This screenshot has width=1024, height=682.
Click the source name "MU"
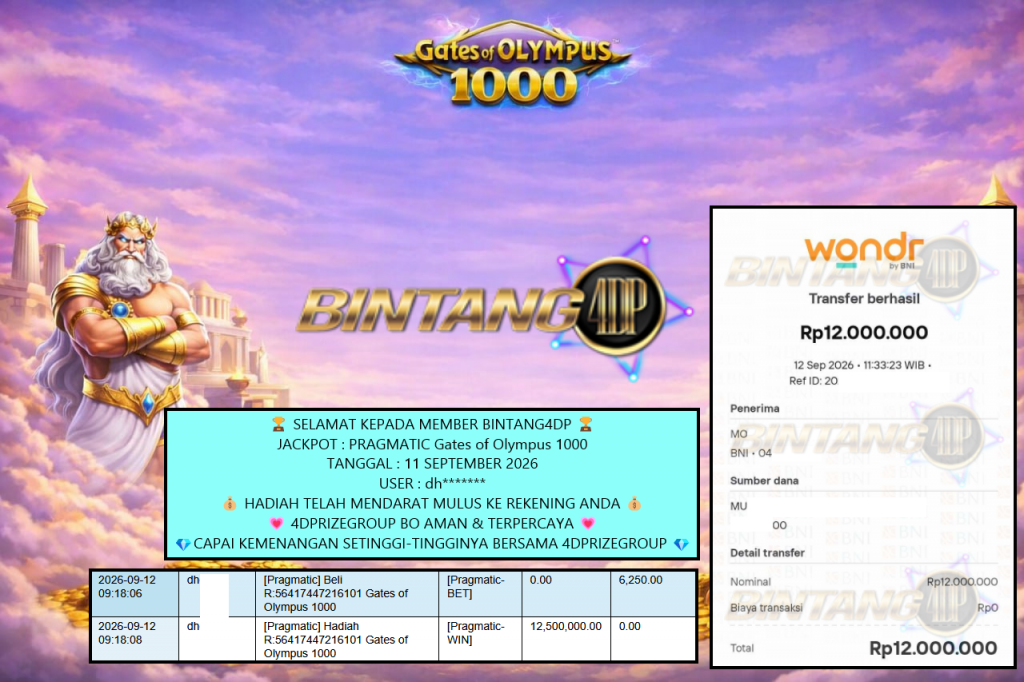[x=739, y=506]
